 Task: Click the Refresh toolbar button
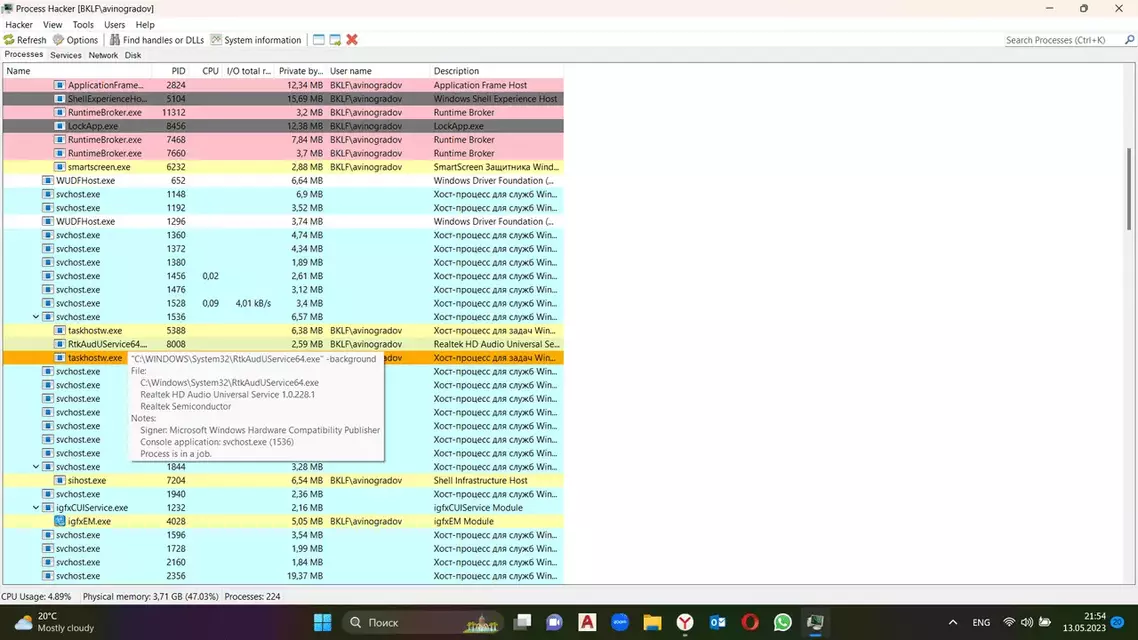(x=25, y=40)
